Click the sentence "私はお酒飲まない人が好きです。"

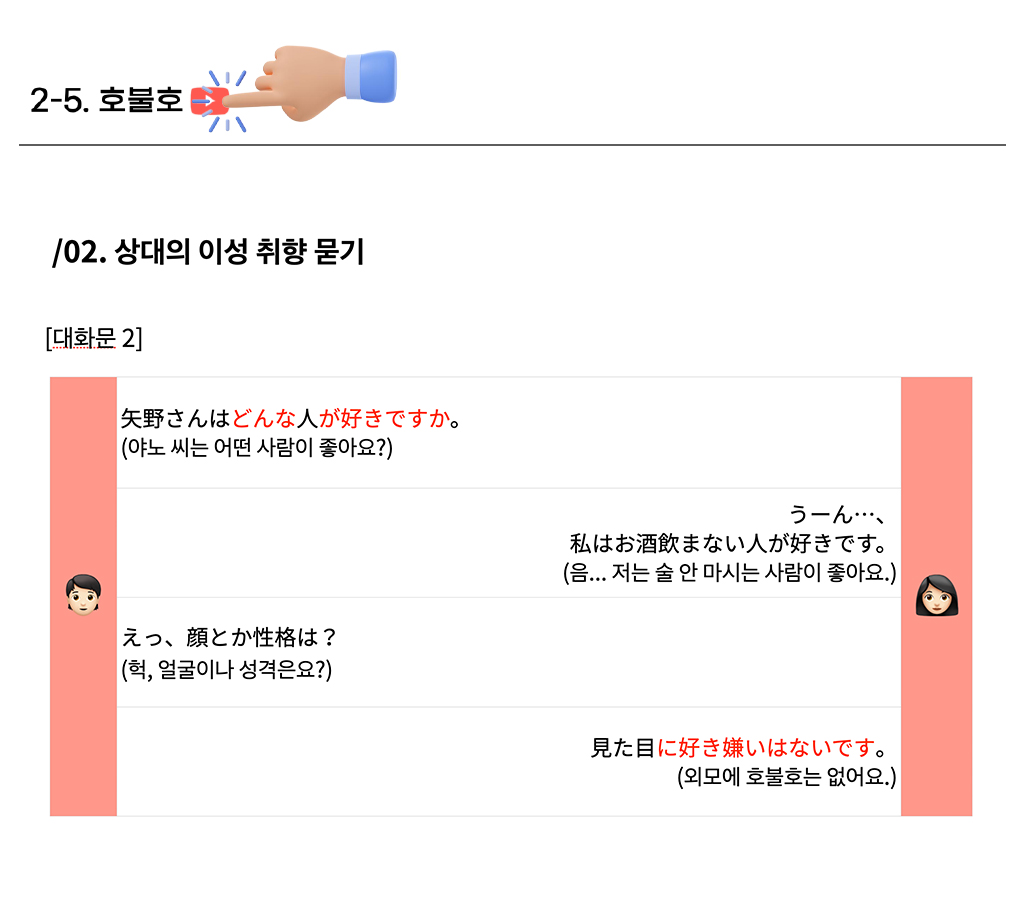point(728,545)
